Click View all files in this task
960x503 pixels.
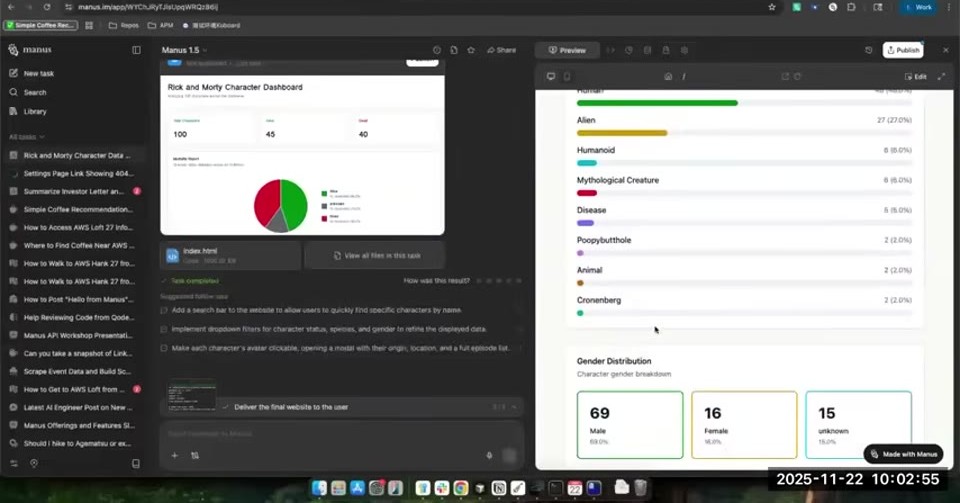pos(375,256)
